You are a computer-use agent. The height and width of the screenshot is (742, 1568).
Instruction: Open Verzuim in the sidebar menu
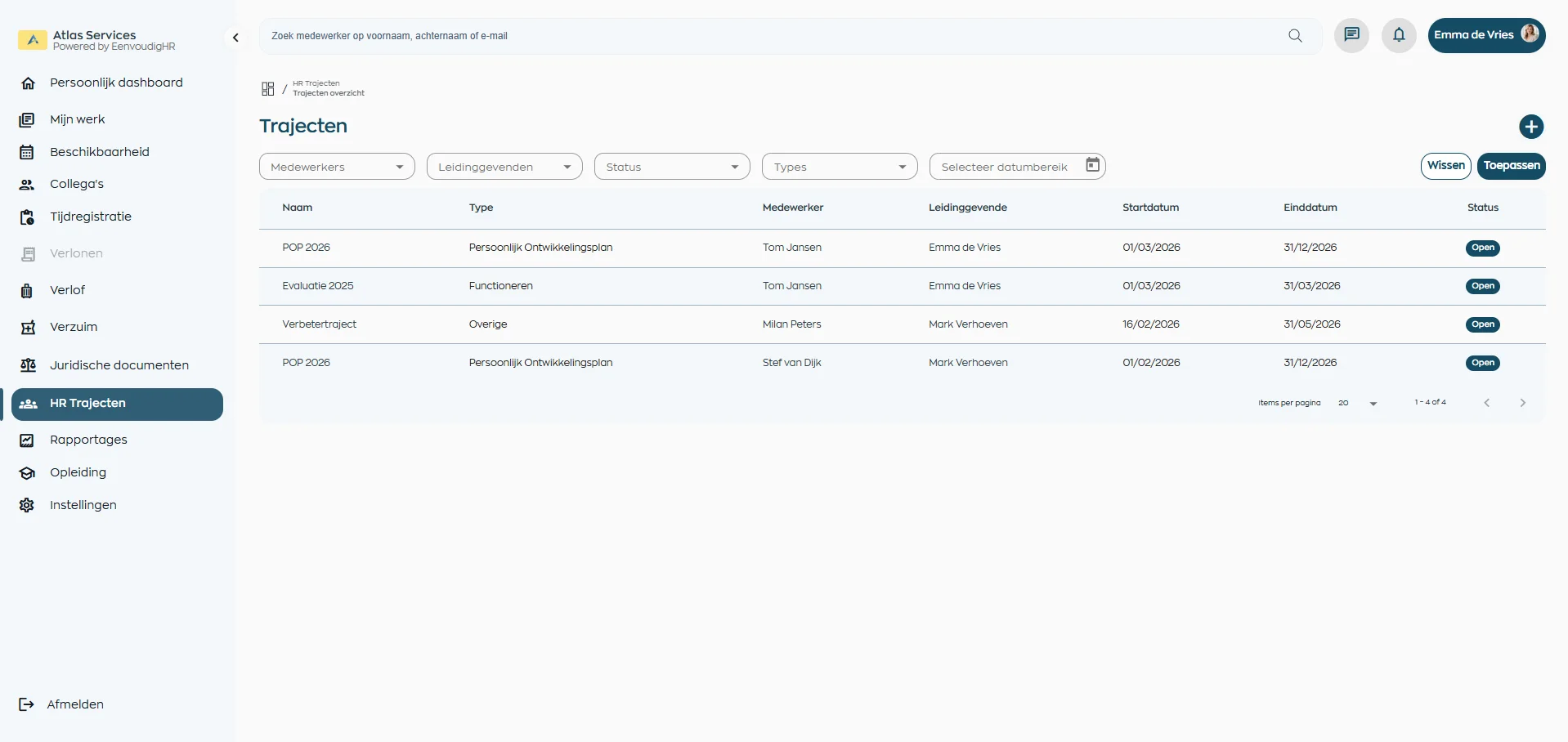point(74,327)
